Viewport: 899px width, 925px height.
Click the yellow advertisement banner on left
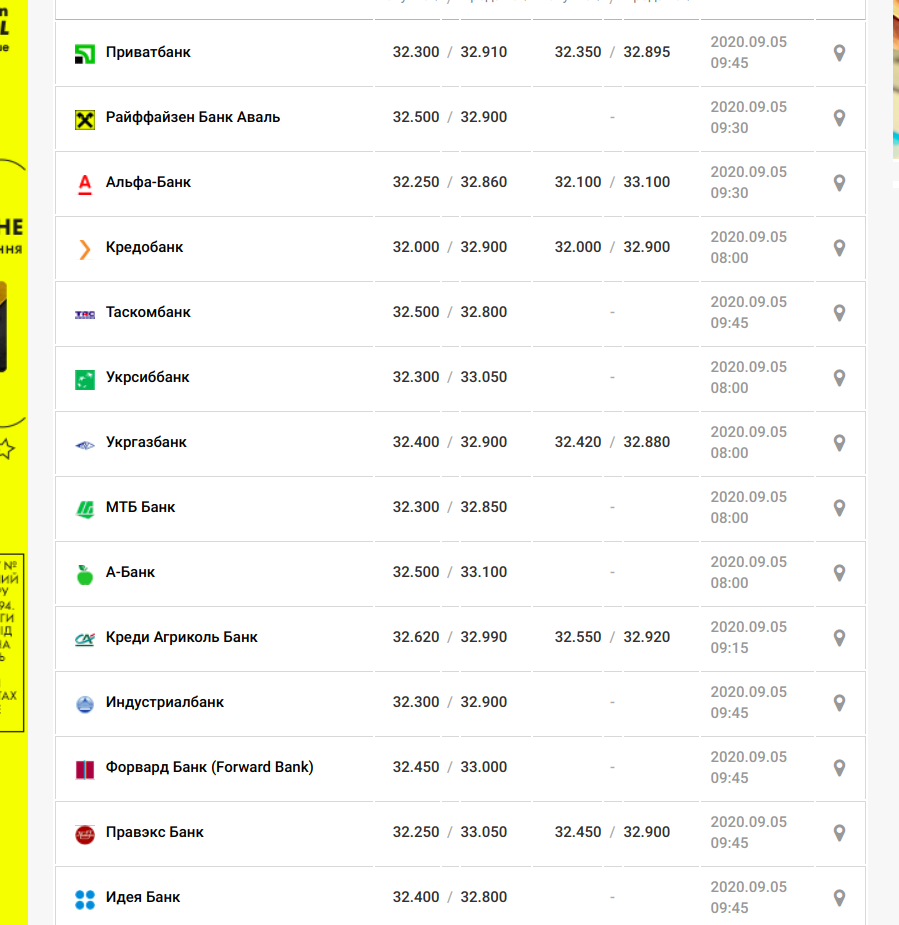pos(14,462)
